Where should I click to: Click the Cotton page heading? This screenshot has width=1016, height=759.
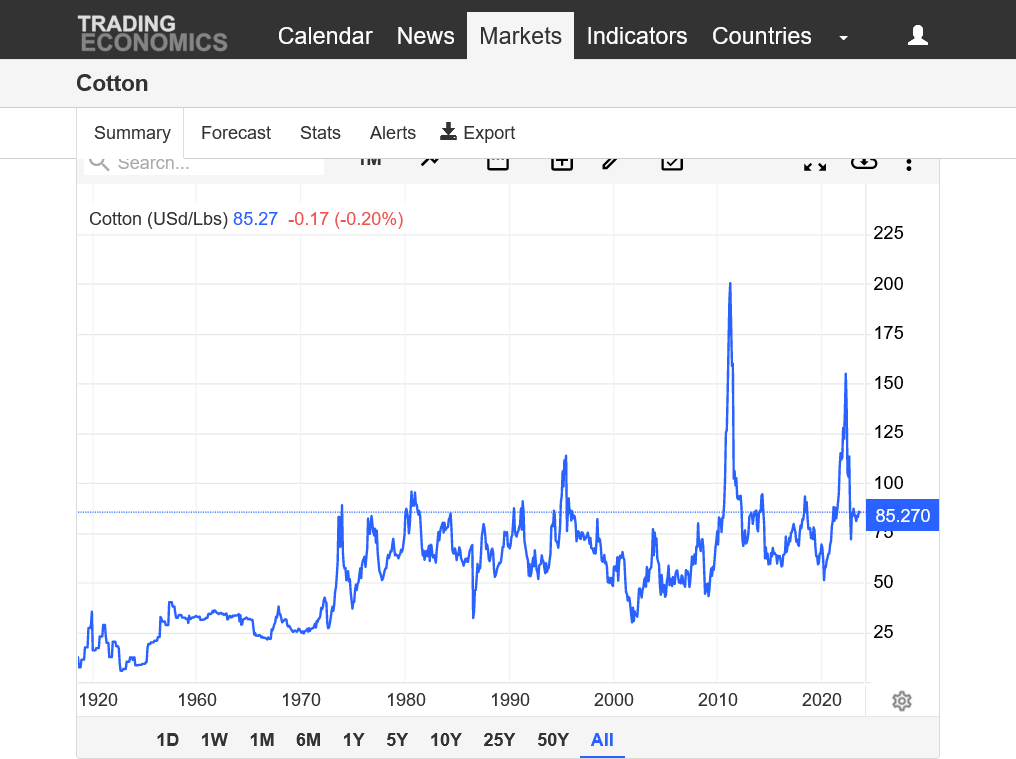coord(112,83)
